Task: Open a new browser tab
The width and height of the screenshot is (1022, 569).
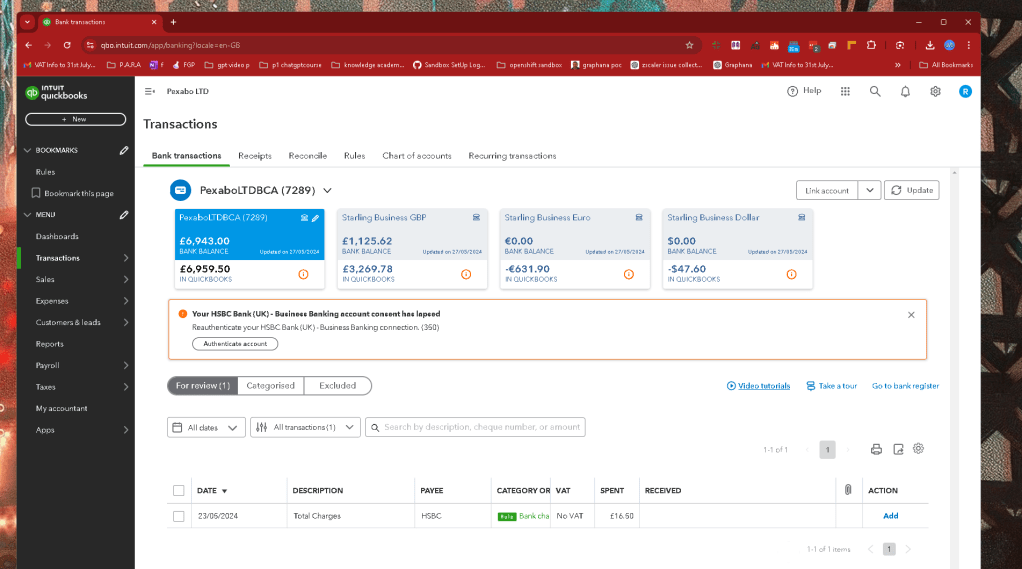Action: tap(173, 22)
